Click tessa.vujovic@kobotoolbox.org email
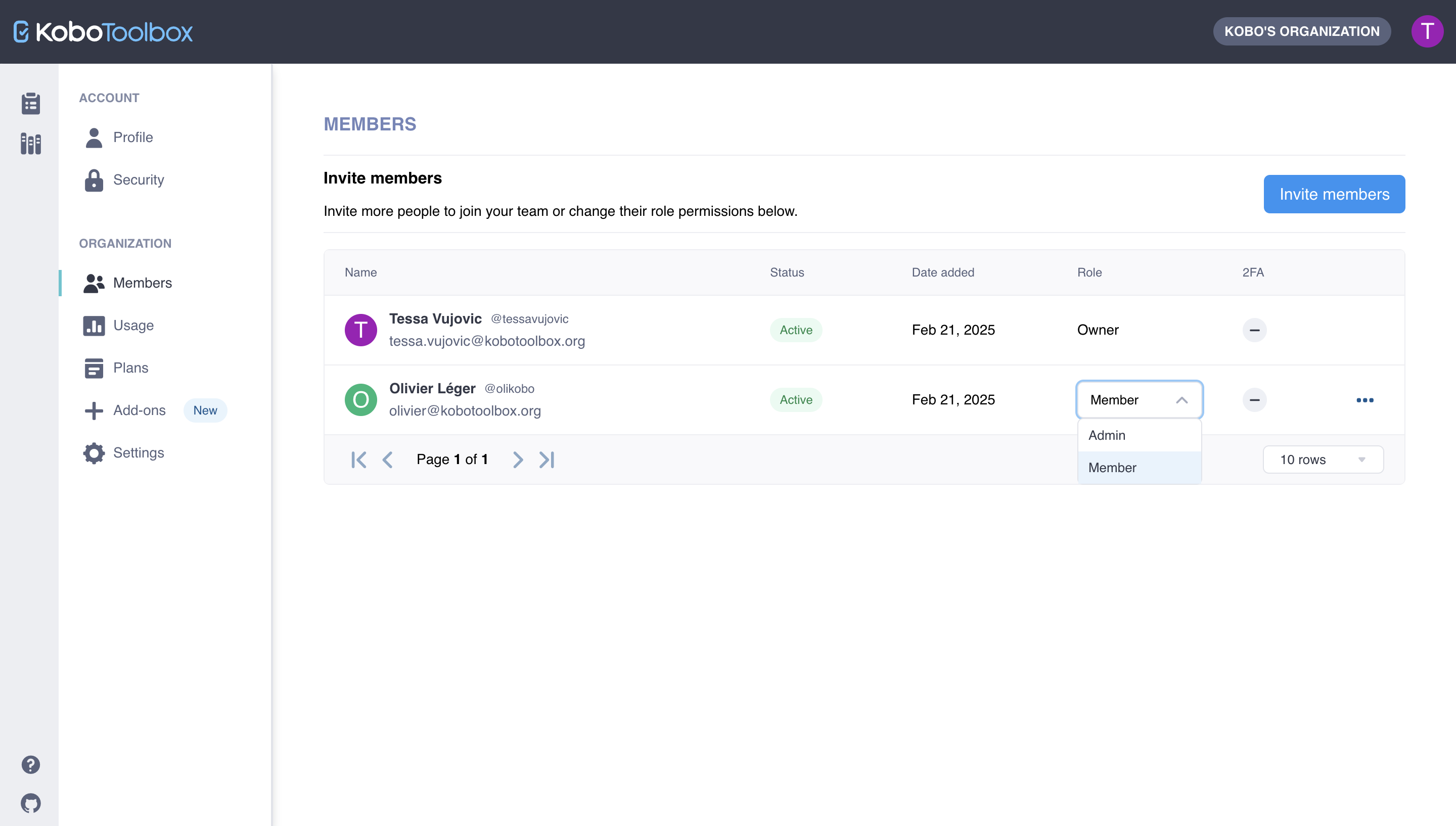Image resolution: width=1456 pixels, height=826 pixels. click(487, 341)
